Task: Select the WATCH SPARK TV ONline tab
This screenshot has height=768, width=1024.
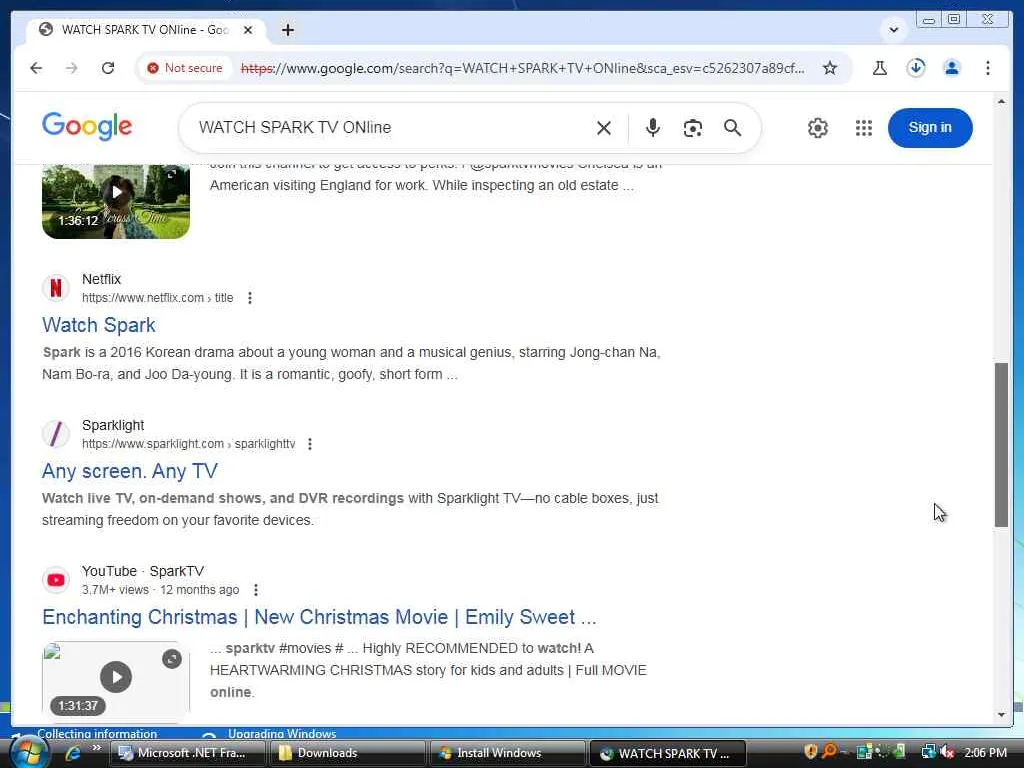Action: (x=146, y=30)
